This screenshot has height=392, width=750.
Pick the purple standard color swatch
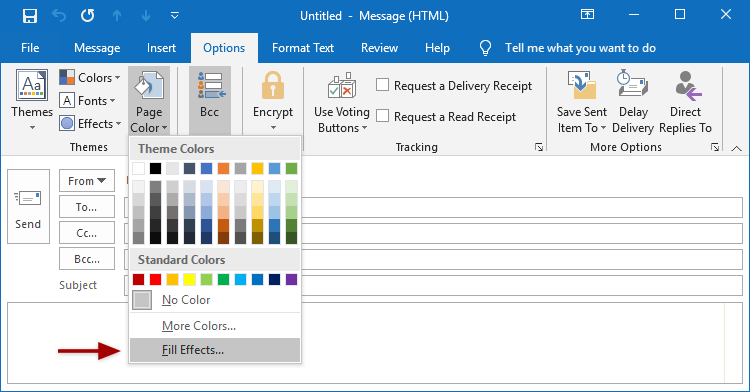pos(291,279)
